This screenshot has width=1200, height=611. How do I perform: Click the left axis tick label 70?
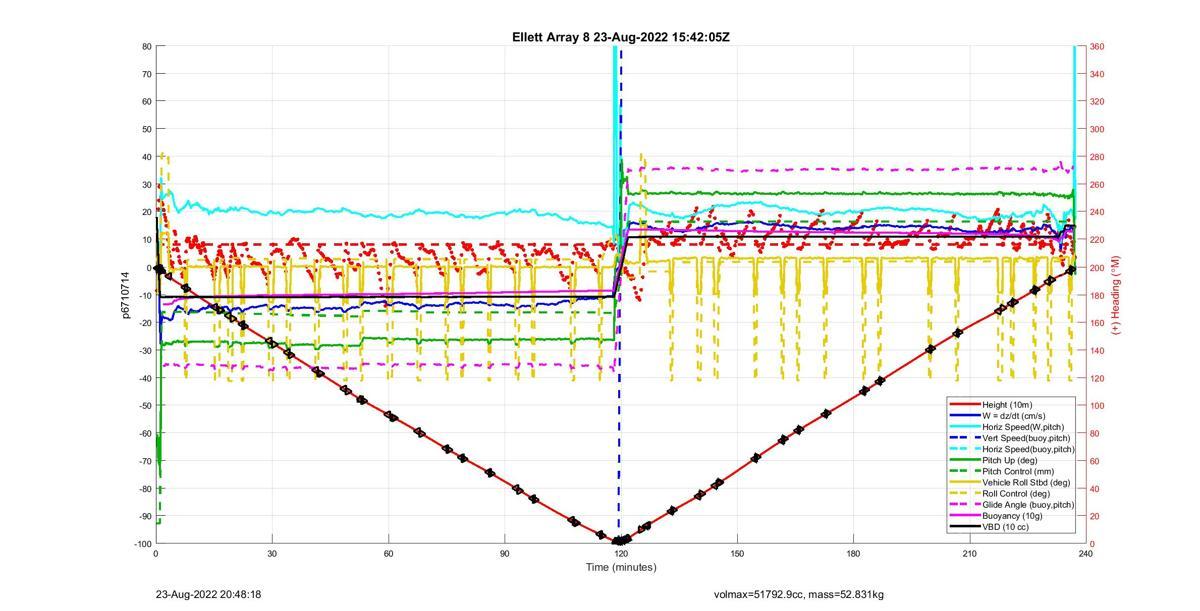145,74
